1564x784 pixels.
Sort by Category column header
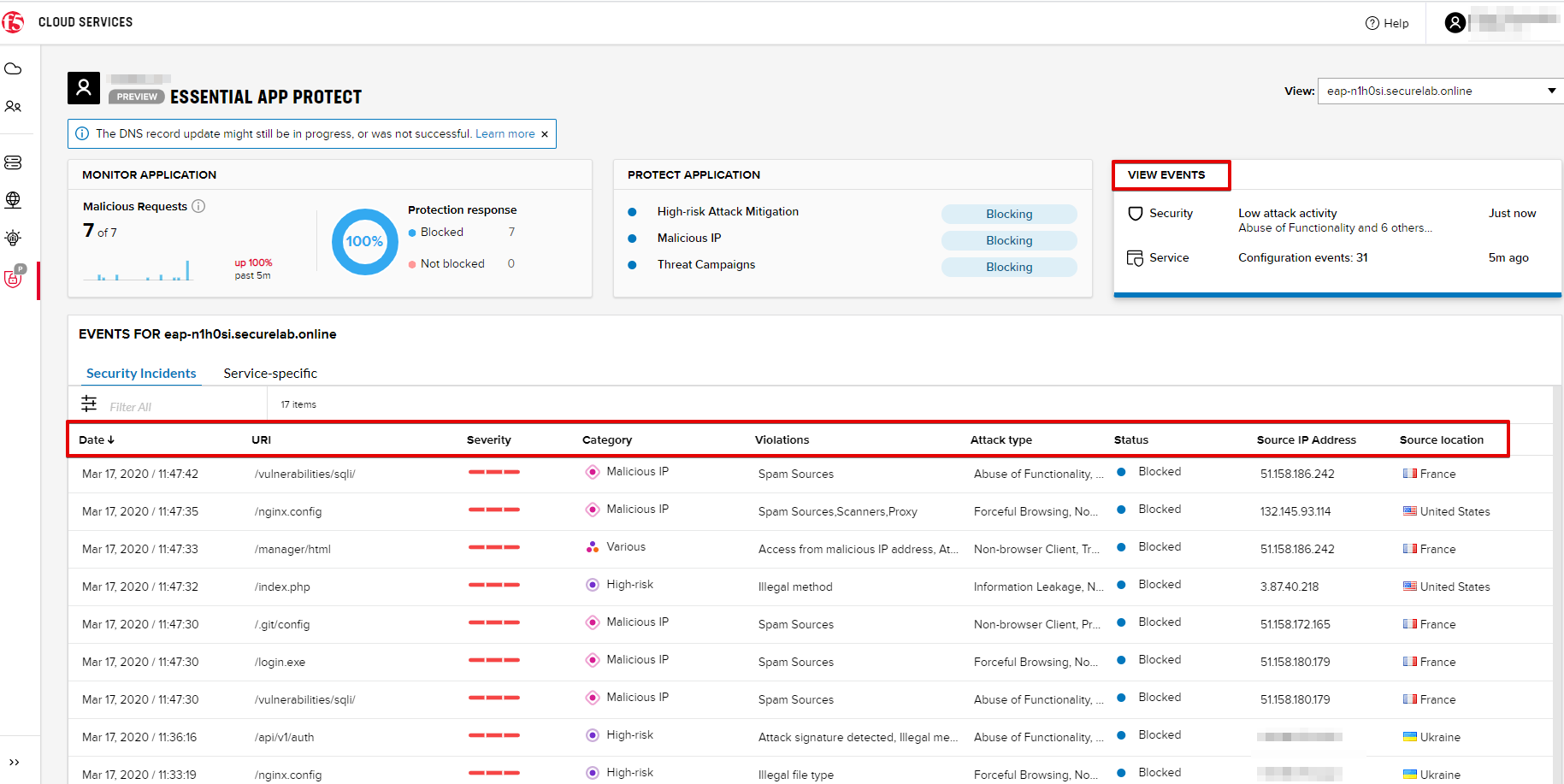(x=607, y=439)
